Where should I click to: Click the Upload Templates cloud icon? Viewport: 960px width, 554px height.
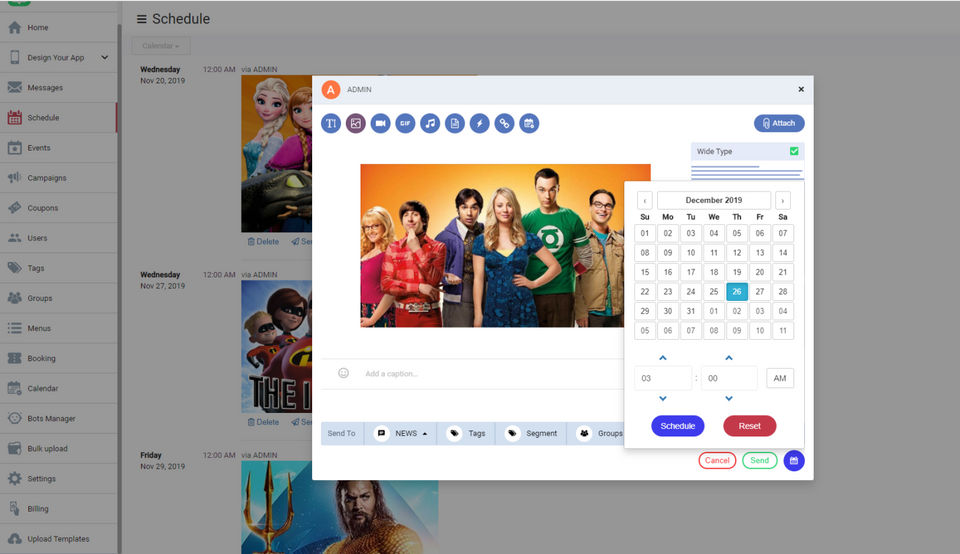coord(15,539)
